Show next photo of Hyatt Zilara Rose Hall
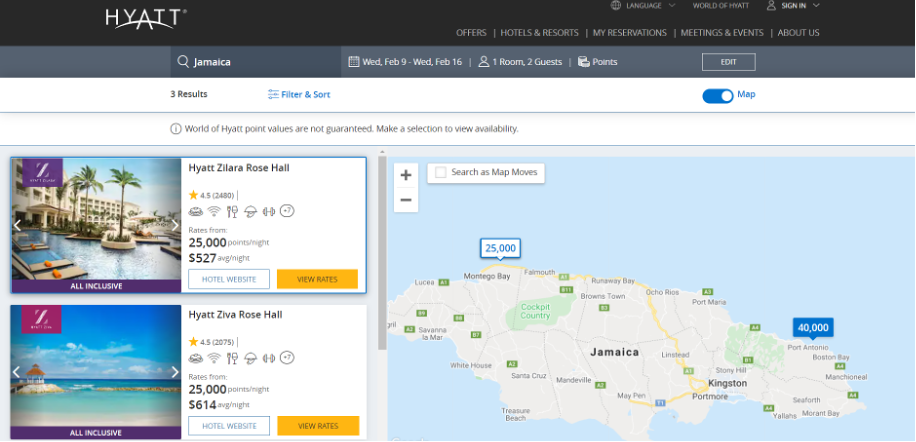Screen dimensions: 916x442 175,225
